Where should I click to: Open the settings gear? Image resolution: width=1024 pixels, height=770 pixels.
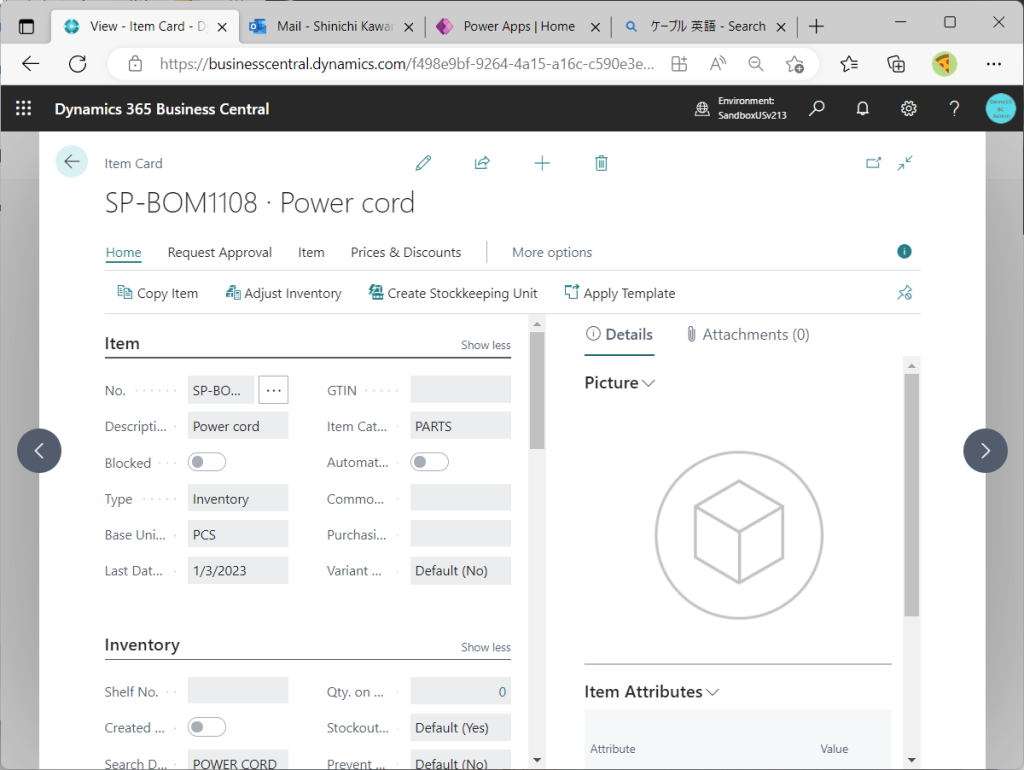(908, 108)
